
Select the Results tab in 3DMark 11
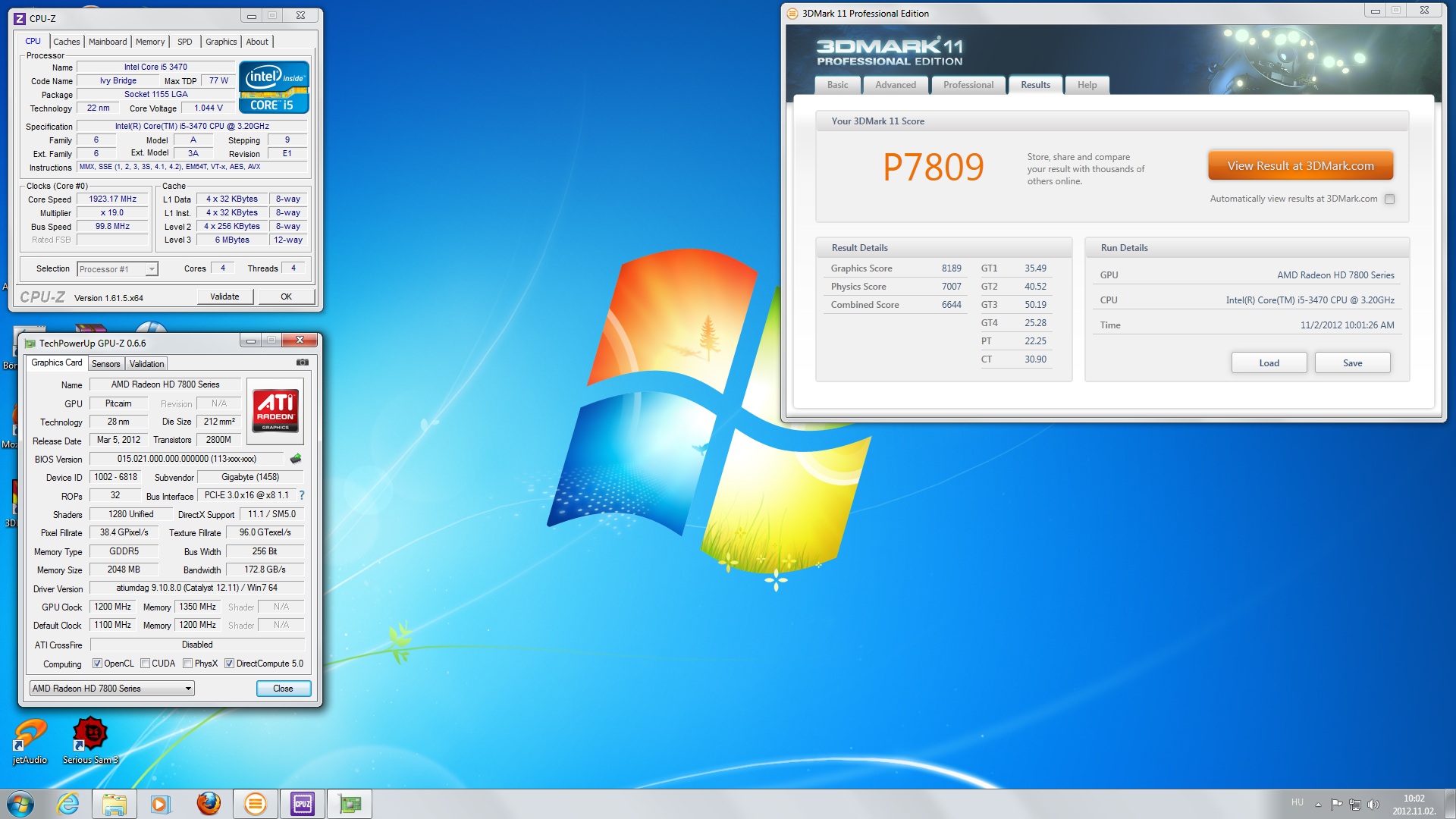[1036, 85]
